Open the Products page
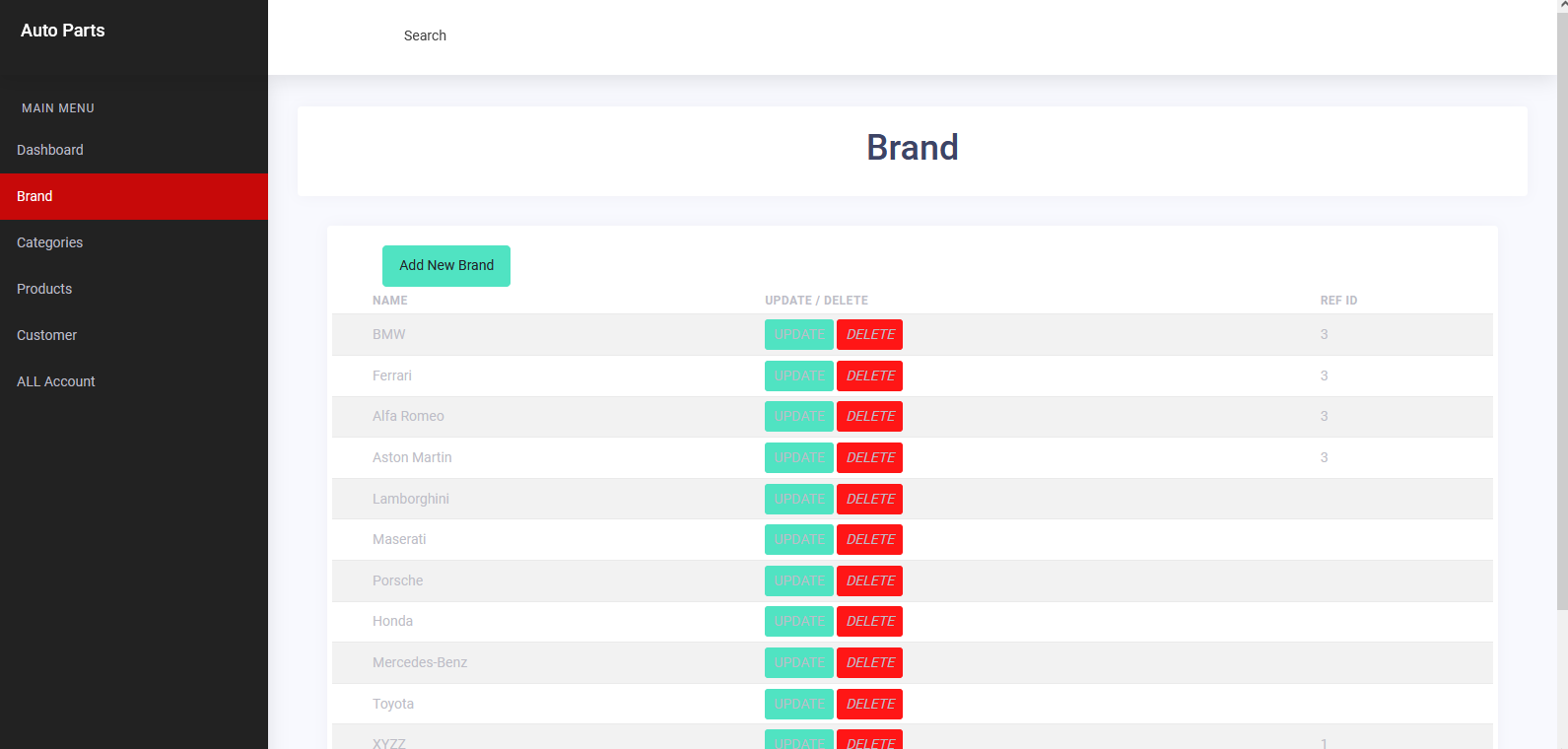Viewport: 1568px width, 749px height. click(134, 289)
